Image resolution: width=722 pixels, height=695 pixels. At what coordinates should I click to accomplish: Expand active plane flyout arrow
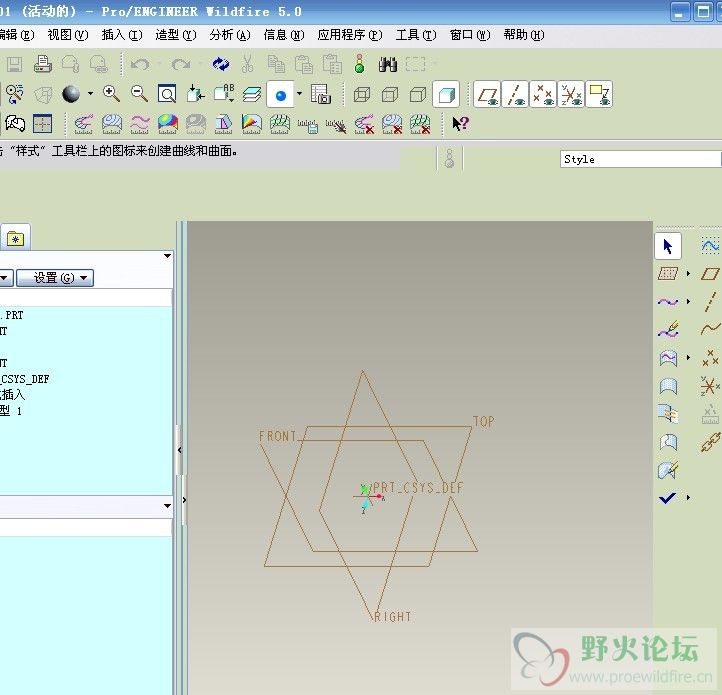[x=688, y=274]
